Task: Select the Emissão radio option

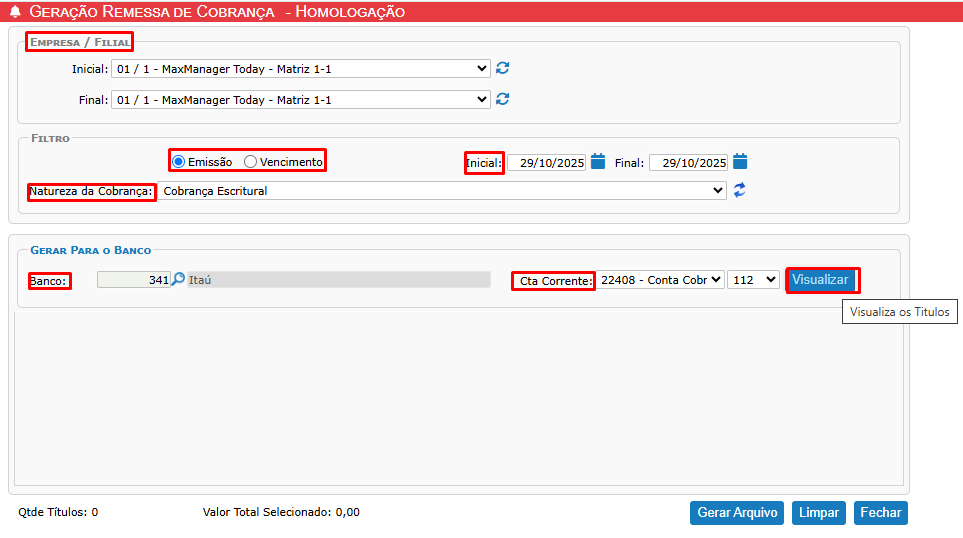Action: coord(179,161)
